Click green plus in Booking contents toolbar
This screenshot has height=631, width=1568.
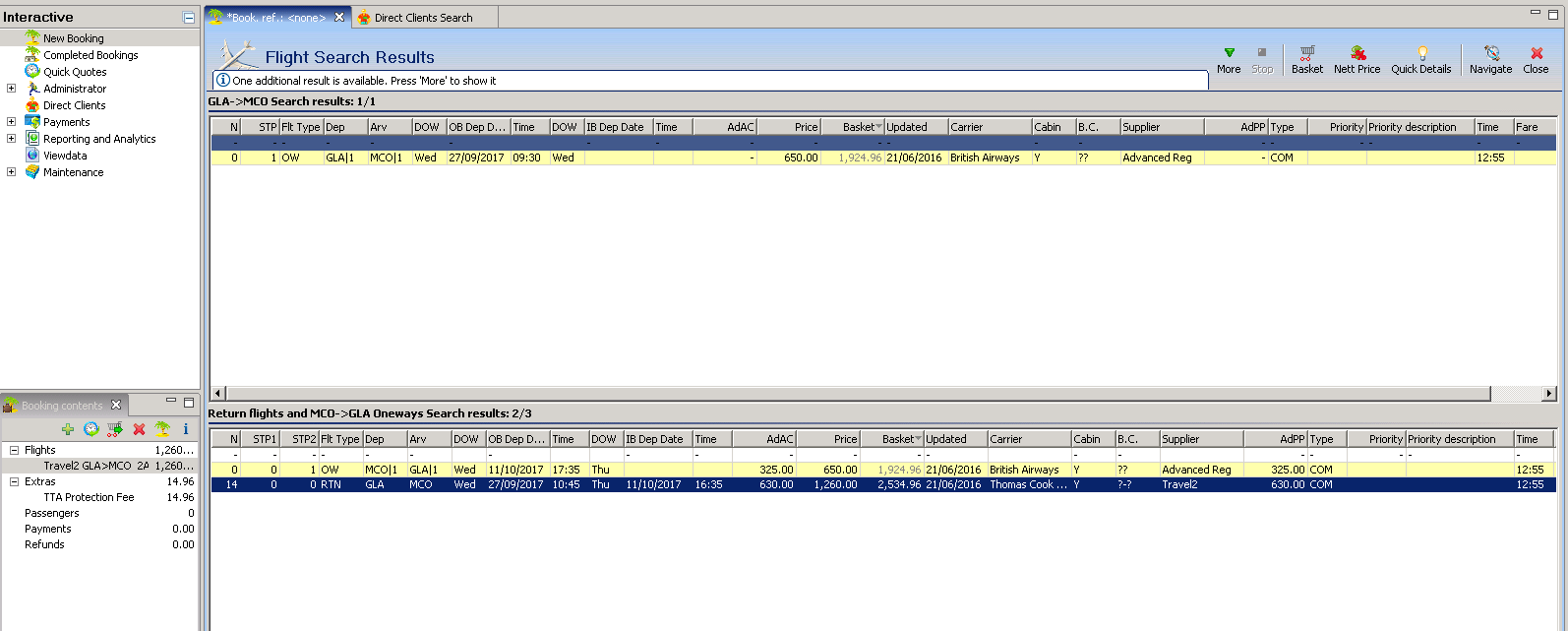67,429
